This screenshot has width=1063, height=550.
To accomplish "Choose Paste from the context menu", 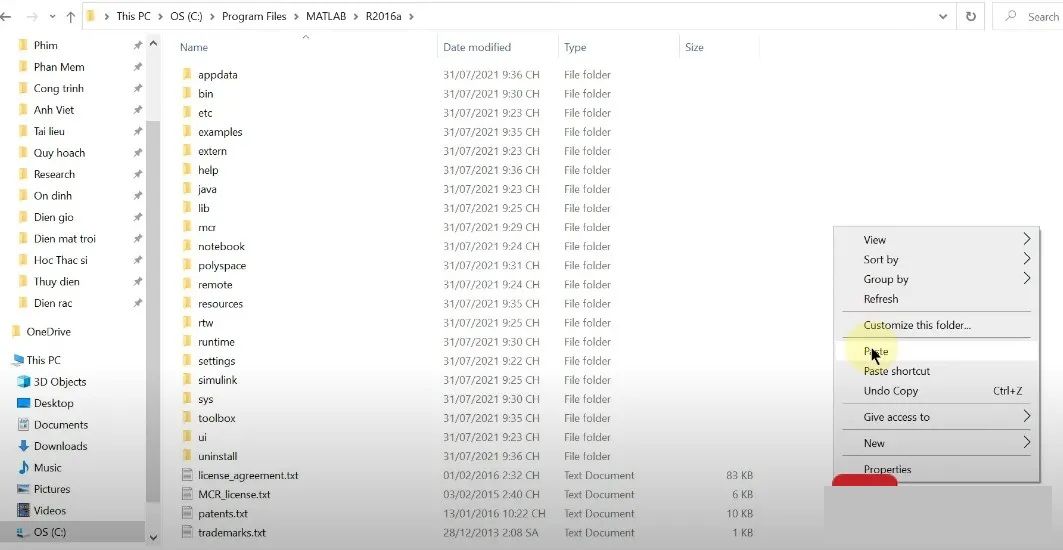I will tap(936, 351).
